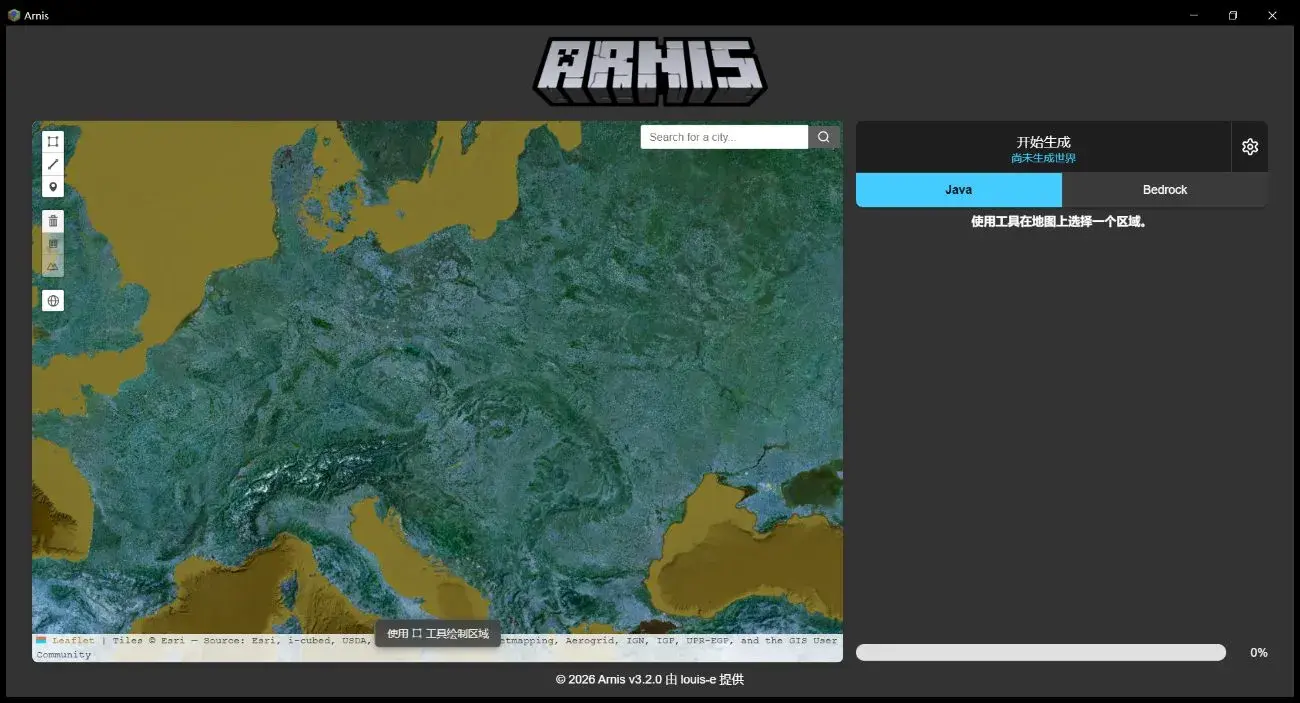Click the magnifier search button
Viewport: 1300px width, 703px height.
[824, 137]
